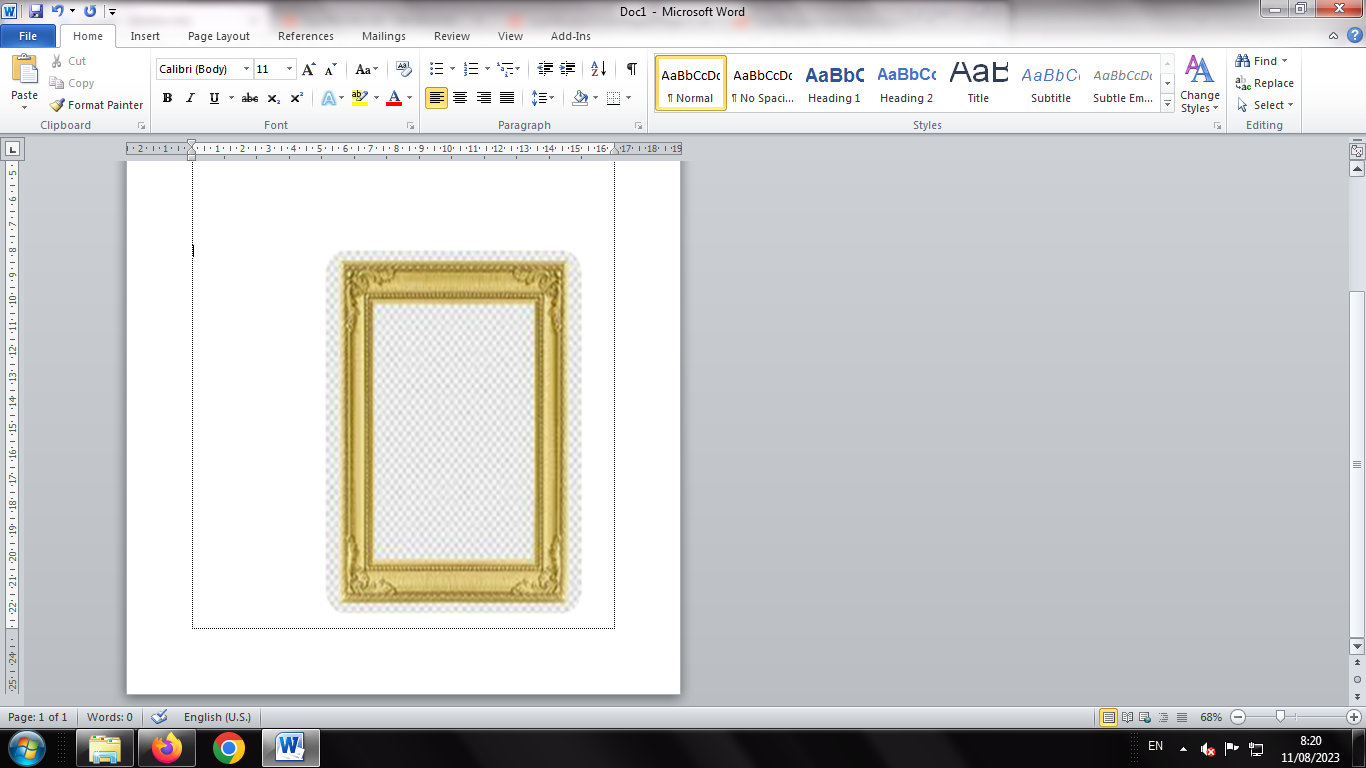
Task: Switch to the Page Layout tab
Action: (x=219, y=36)
